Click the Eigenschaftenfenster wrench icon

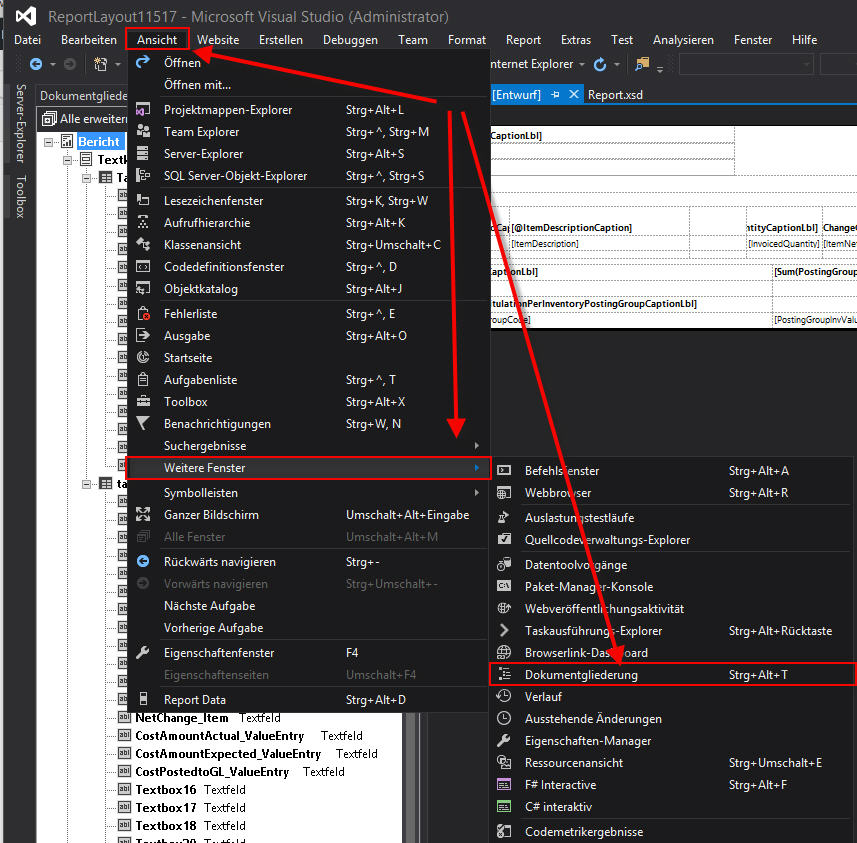coord(143,652)
